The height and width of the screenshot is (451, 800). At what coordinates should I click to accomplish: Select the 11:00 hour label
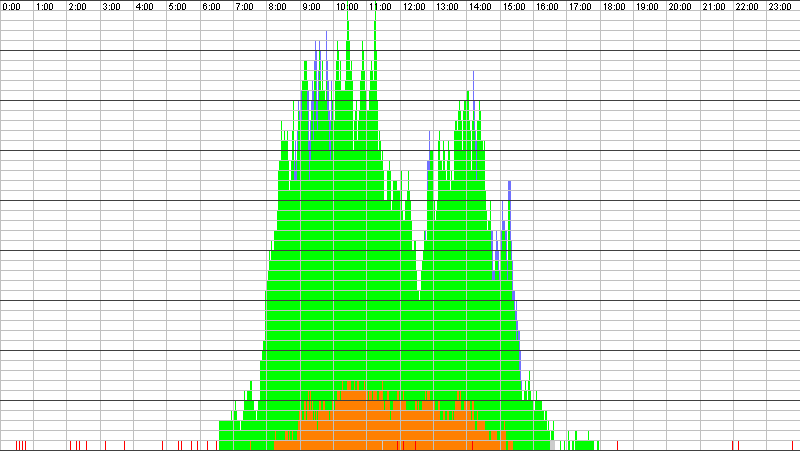380,7
